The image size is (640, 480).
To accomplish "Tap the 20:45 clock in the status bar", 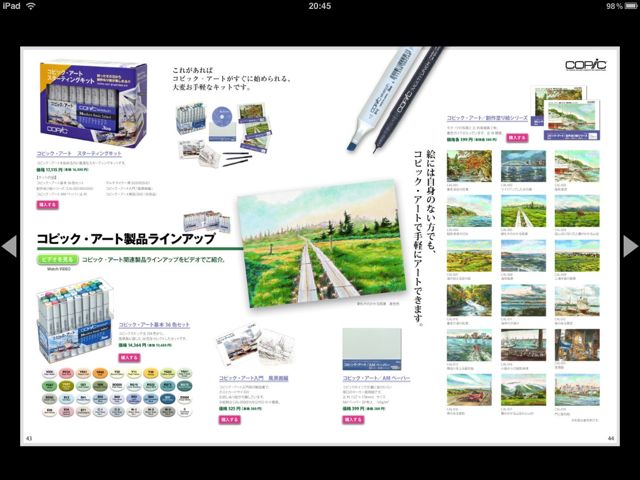I will click(320, 6).
